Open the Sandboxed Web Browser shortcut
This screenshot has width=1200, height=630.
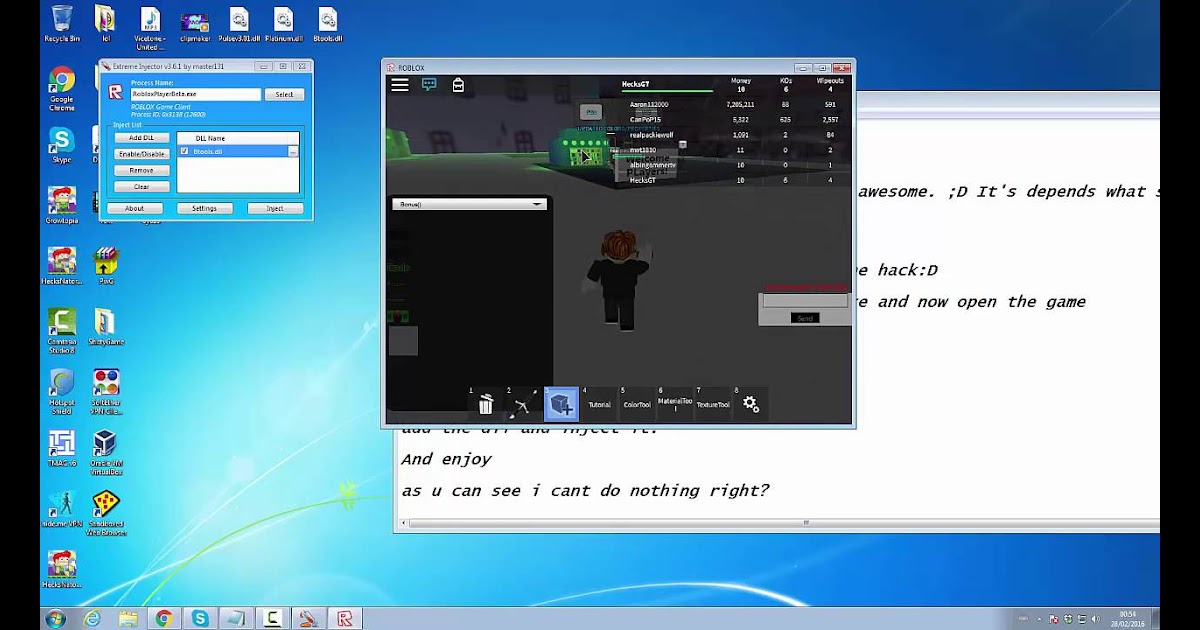click(106, 513)
